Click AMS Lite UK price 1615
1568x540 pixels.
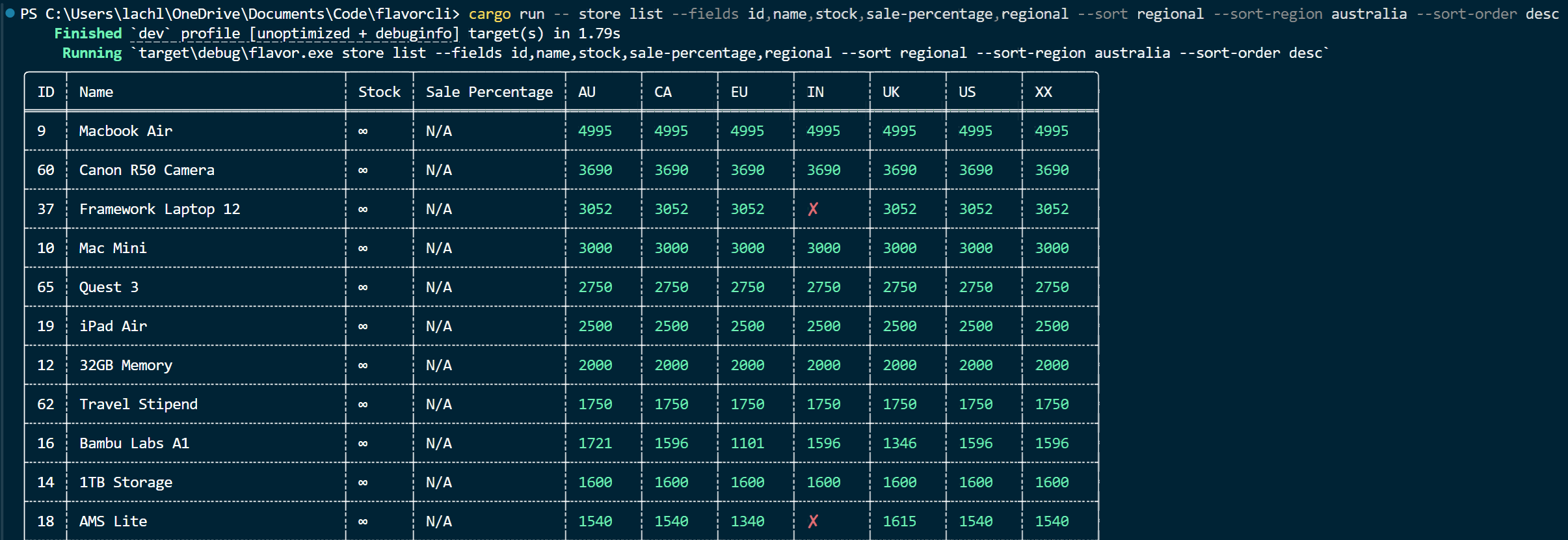(x=899, y=522)
